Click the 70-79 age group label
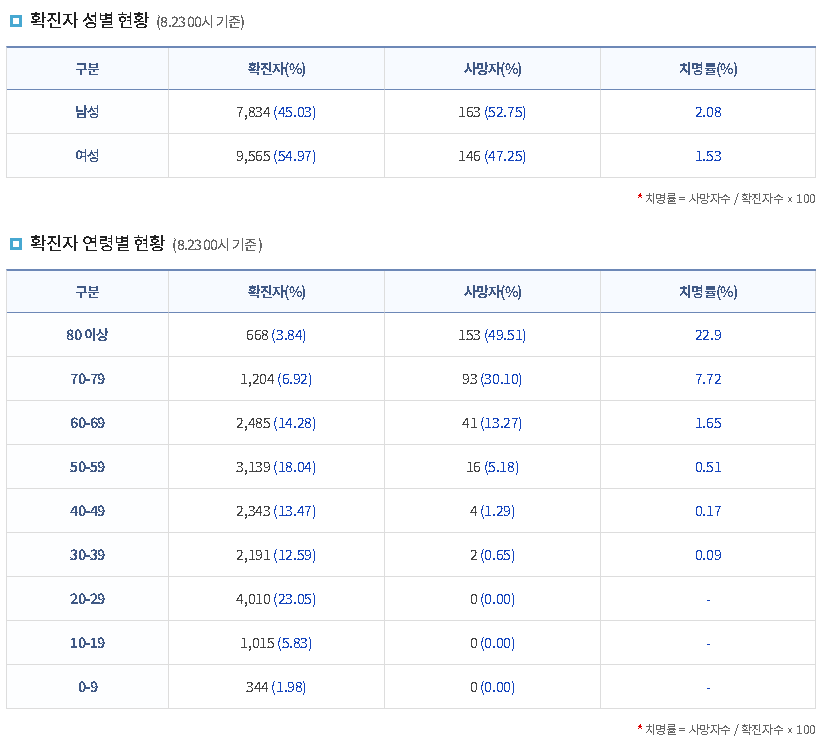This screenshot has height=740, width=822. coord(87,379)
